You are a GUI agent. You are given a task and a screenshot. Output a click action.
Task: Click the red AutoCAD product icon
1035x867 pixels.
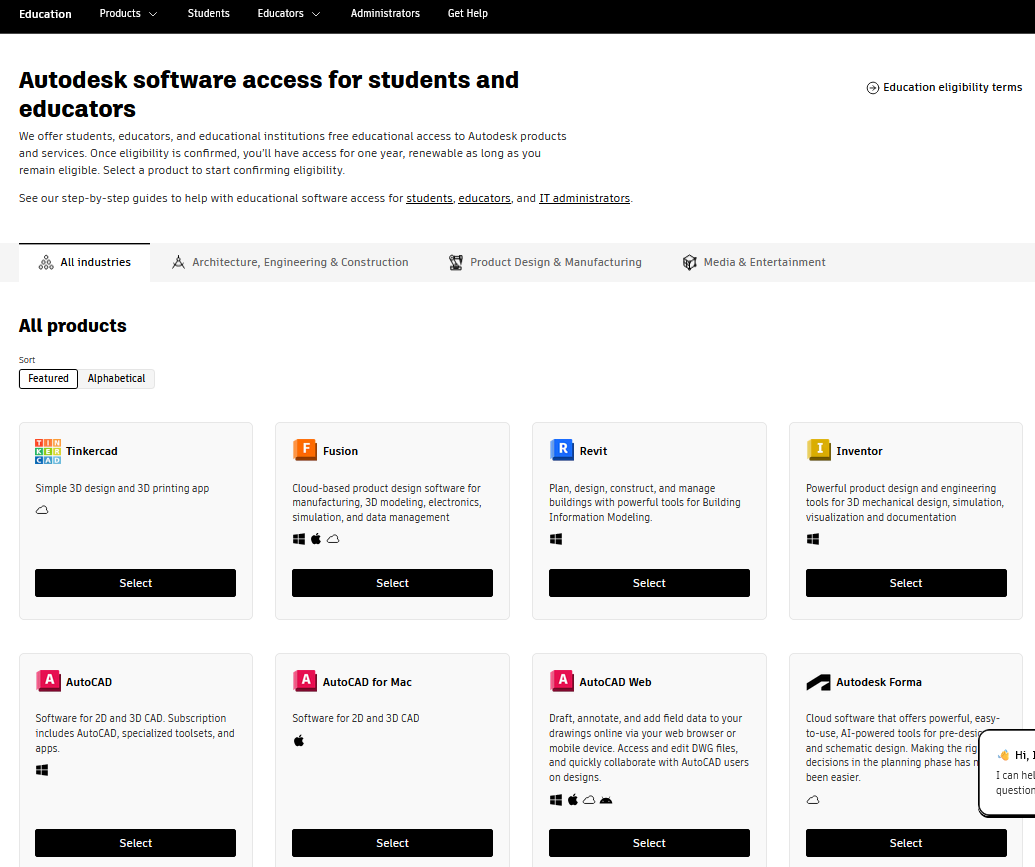[x=48, y=681]
